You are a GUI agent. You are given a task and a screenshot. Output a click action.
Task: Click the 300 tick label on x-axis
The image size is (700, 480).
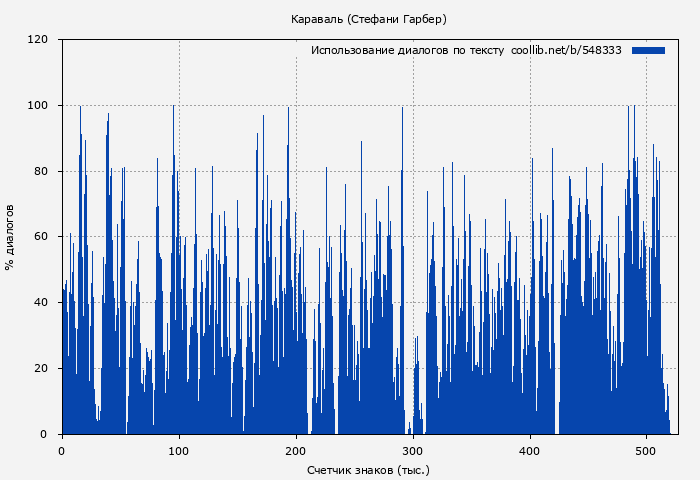[413, 450]
